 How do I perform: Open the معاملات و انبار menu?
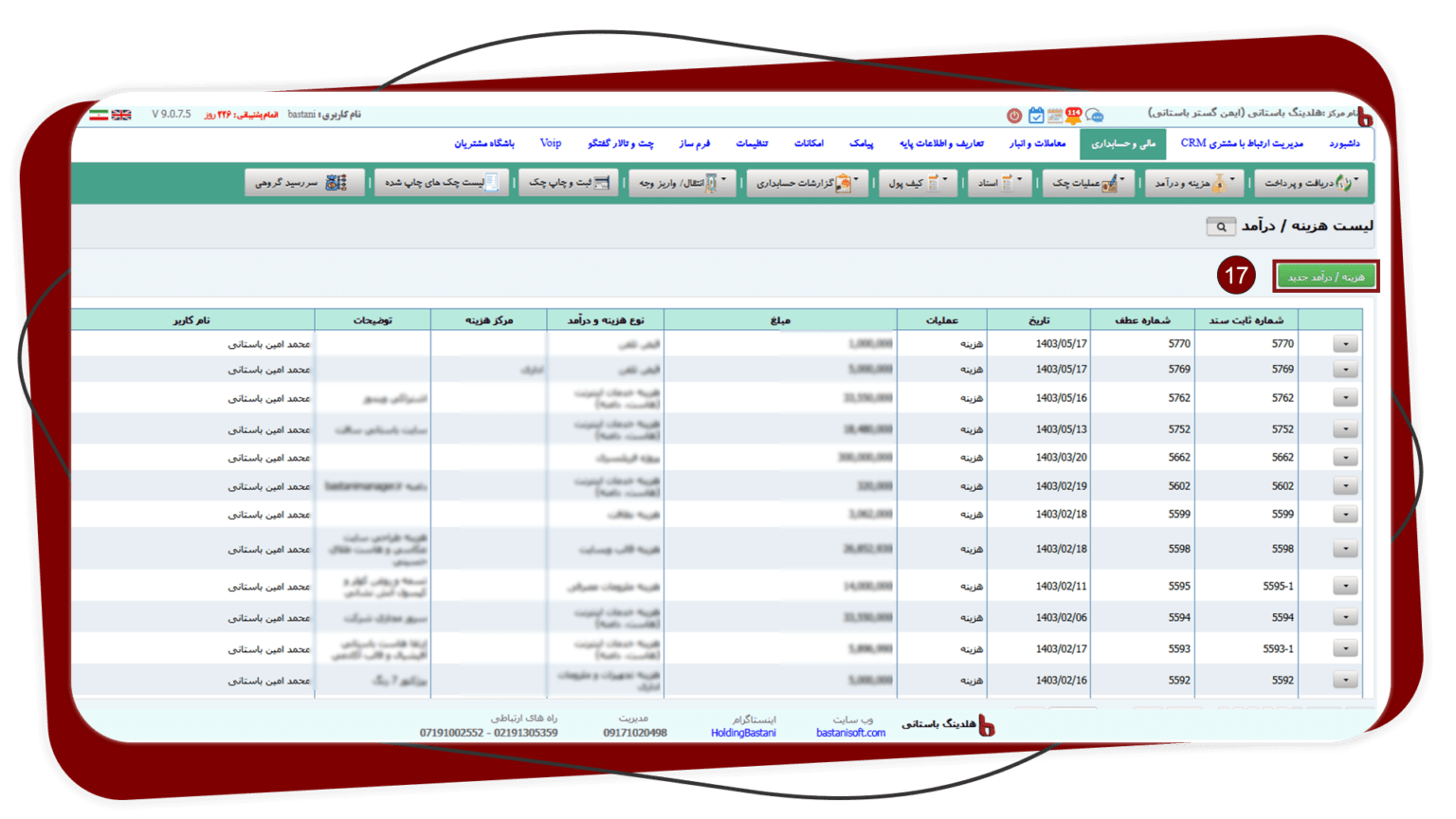[1037, 143]
